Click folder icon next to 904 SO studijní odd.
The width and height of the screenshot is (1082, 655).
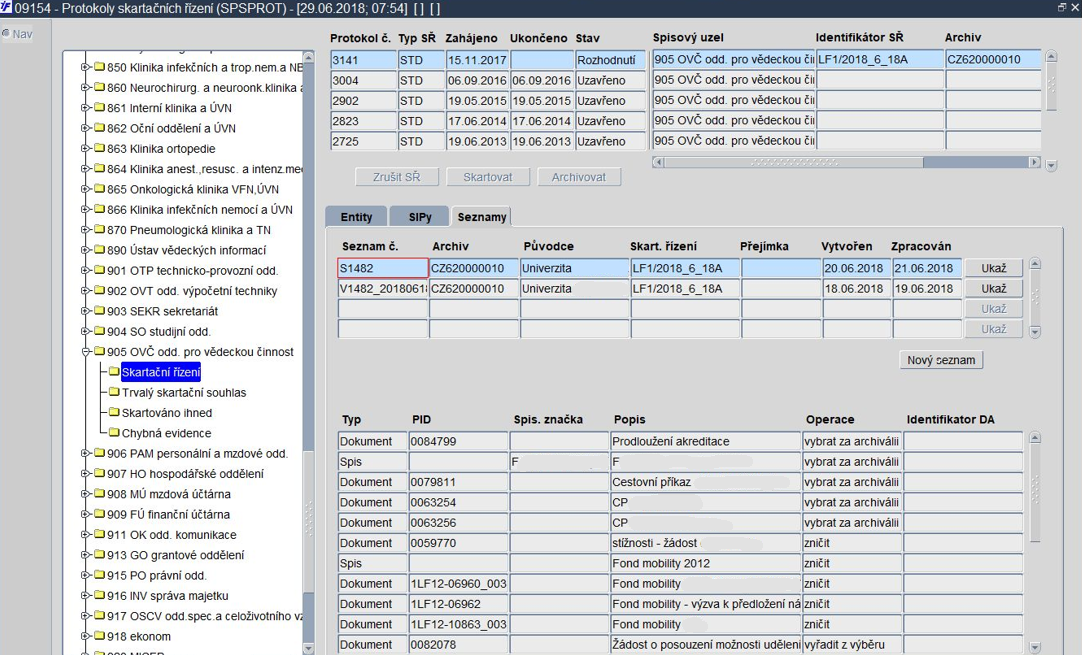coord(99,331)
